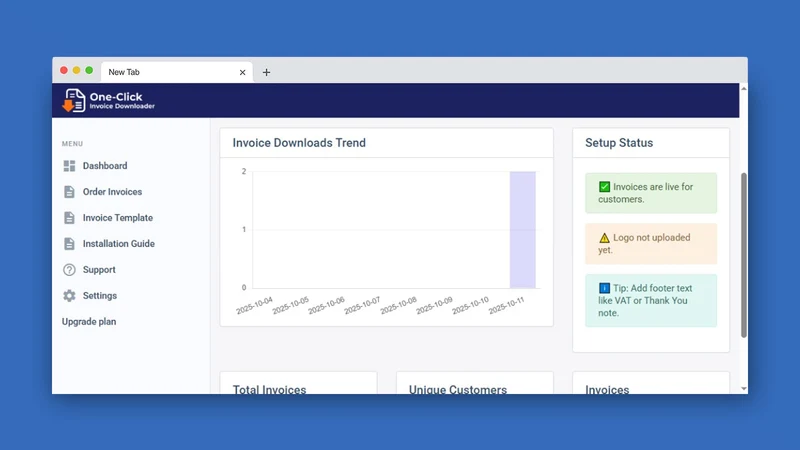Click the yellow warning triangle icon
This screenshot has width=800, height=450.
[x=605, y=238]
